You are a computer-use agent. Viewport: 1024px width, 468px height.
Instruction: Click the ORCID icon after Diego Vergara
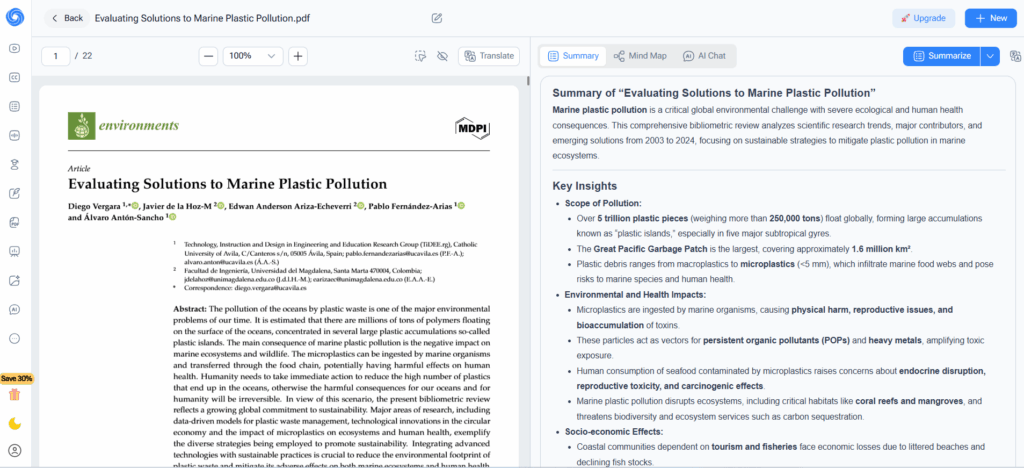[135, 206]
